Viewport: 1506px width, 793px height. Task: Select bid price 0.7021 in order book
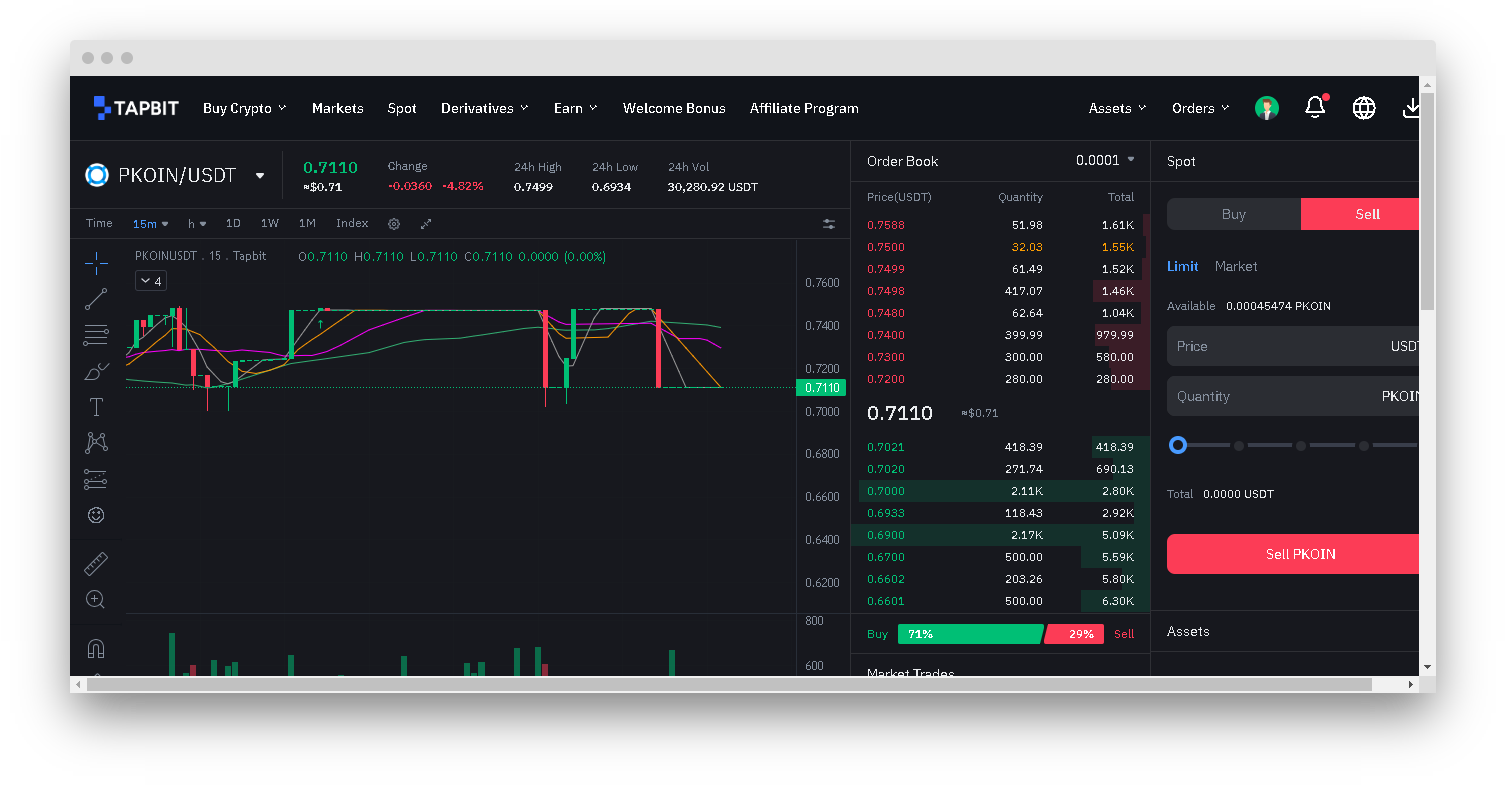(886, 447)
